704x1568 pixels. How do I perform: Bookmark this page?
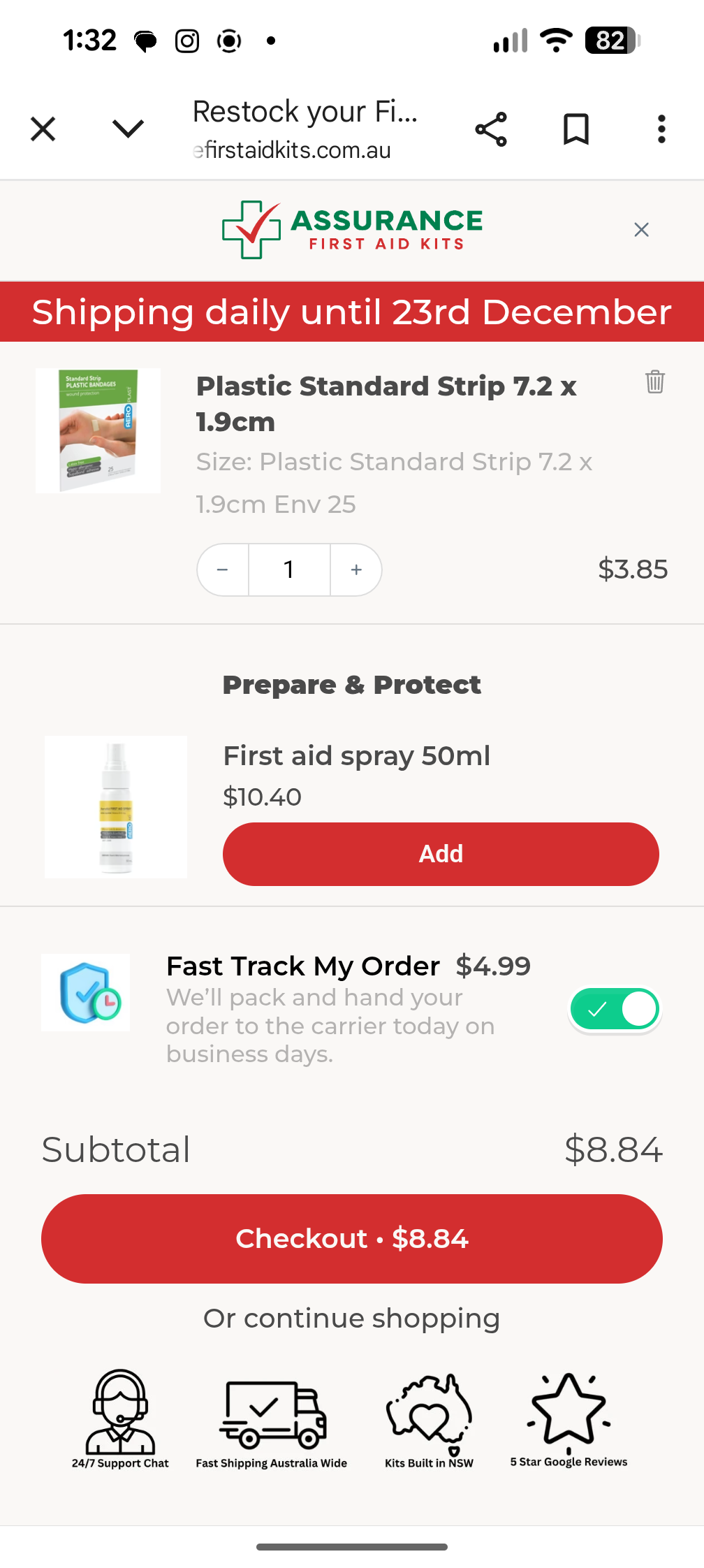tap(576, 129)
